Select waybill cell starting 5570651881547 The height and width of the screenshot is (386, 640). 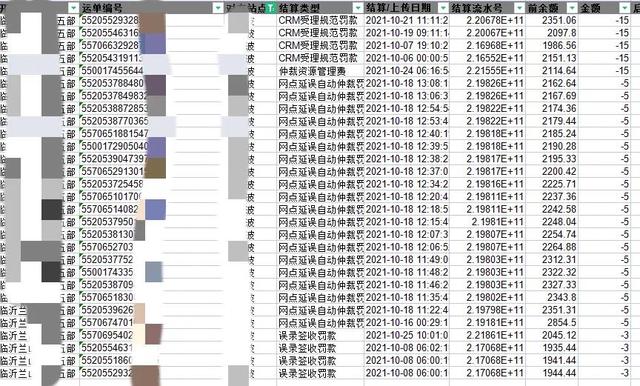[152, 134]
